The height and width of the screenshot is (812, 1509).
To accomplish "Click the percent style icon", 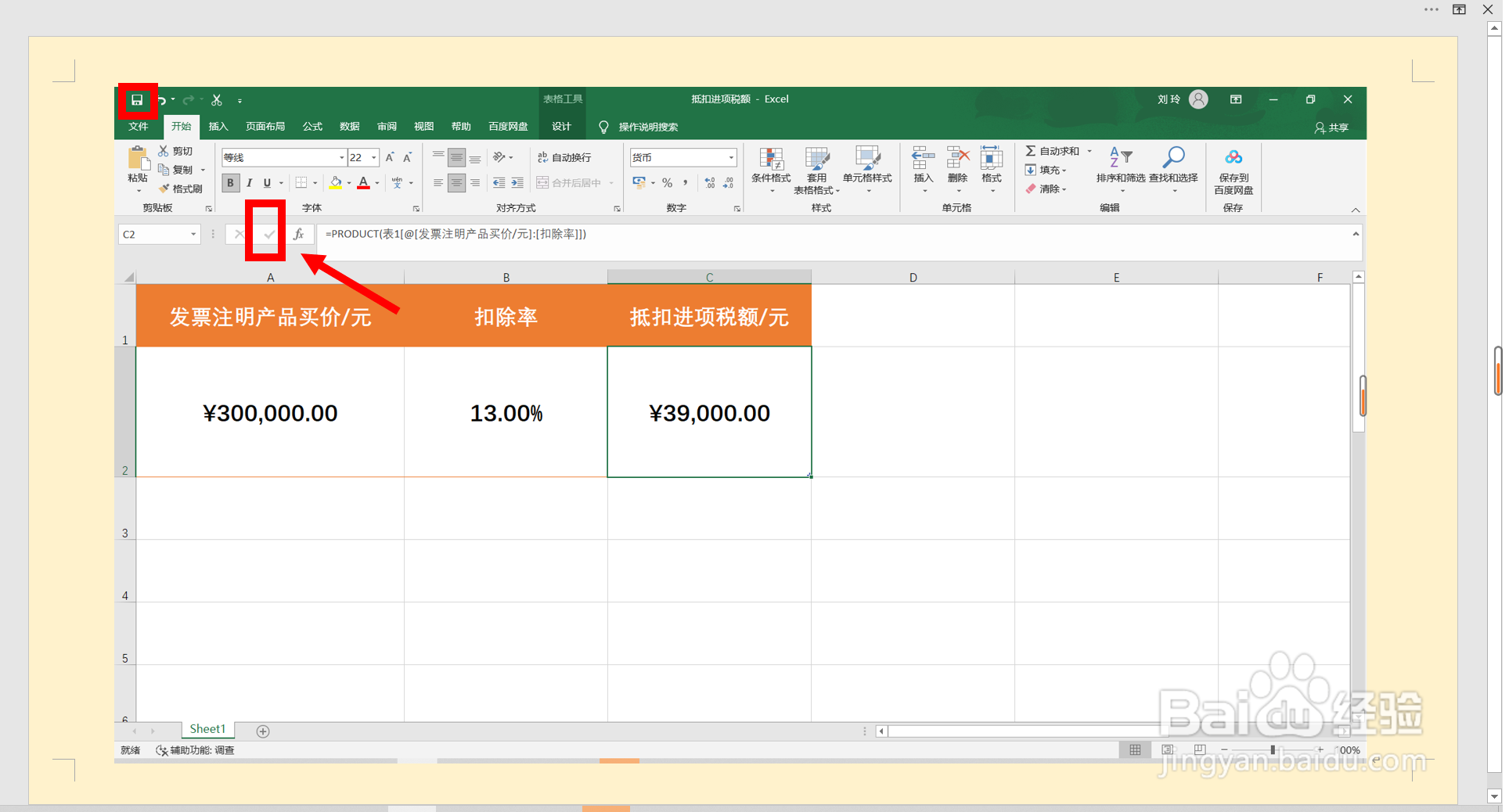I will tap(668, 183).
